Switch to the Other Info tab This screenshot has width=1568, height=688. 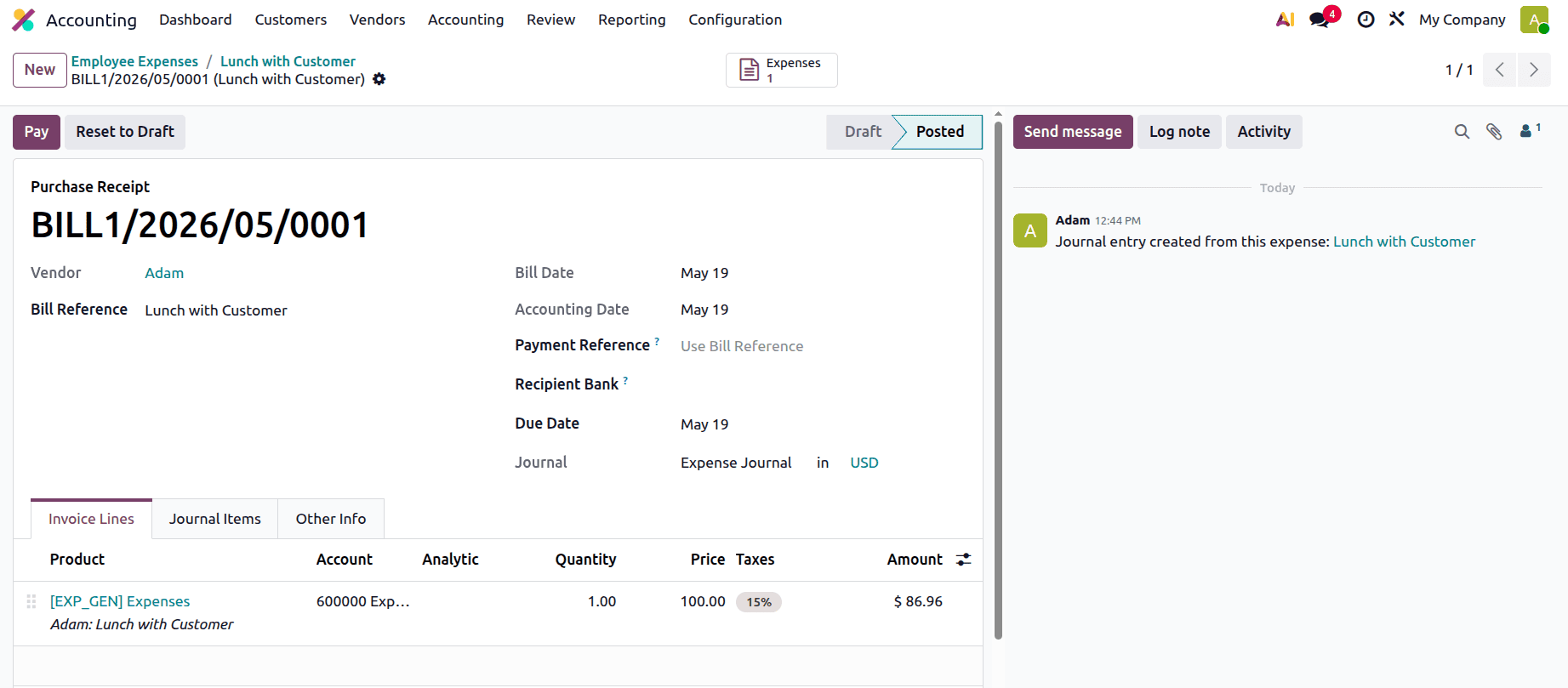(331, 519)
